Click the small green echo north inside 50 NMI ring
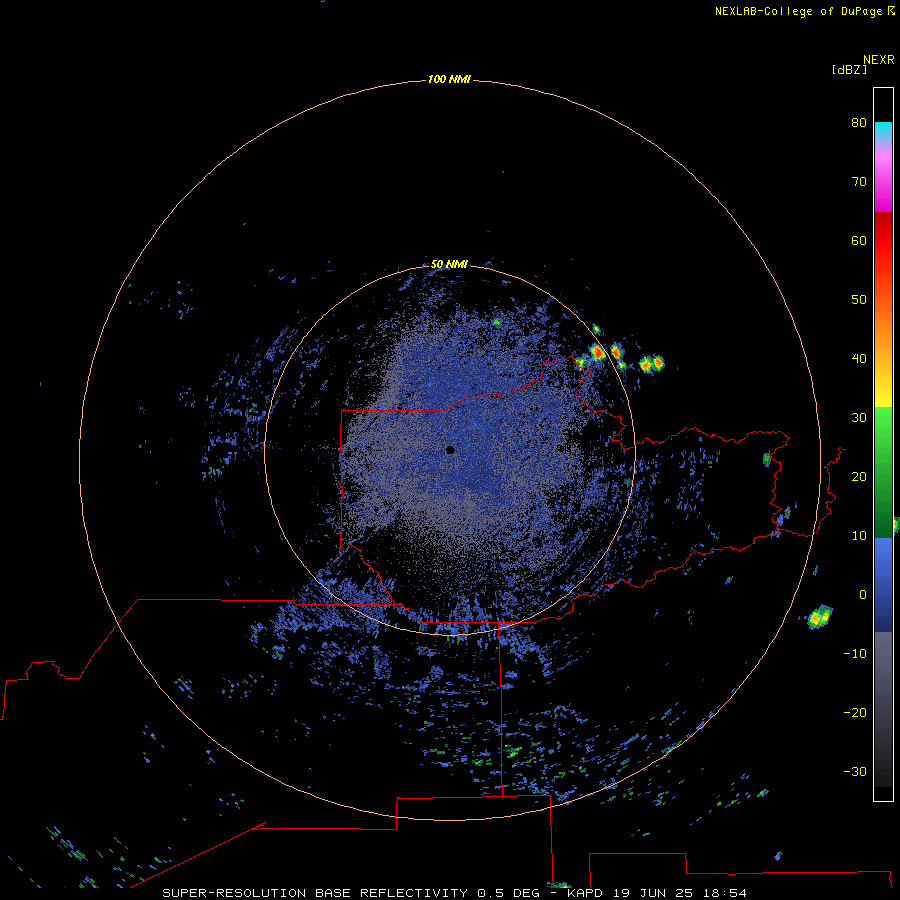Image resolution: width=900 pixels, height=900 pixels. click(x=496, y=323)
